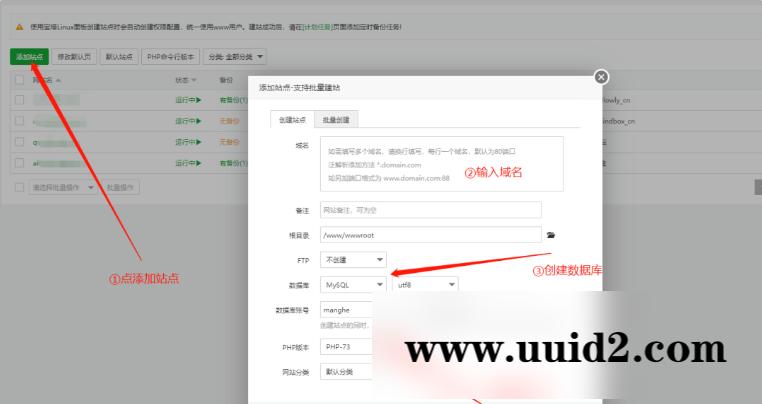Screen dimensions: 762x404
Task: Open 无备份 link in the indbox_cn row
Action: (229, 121)
